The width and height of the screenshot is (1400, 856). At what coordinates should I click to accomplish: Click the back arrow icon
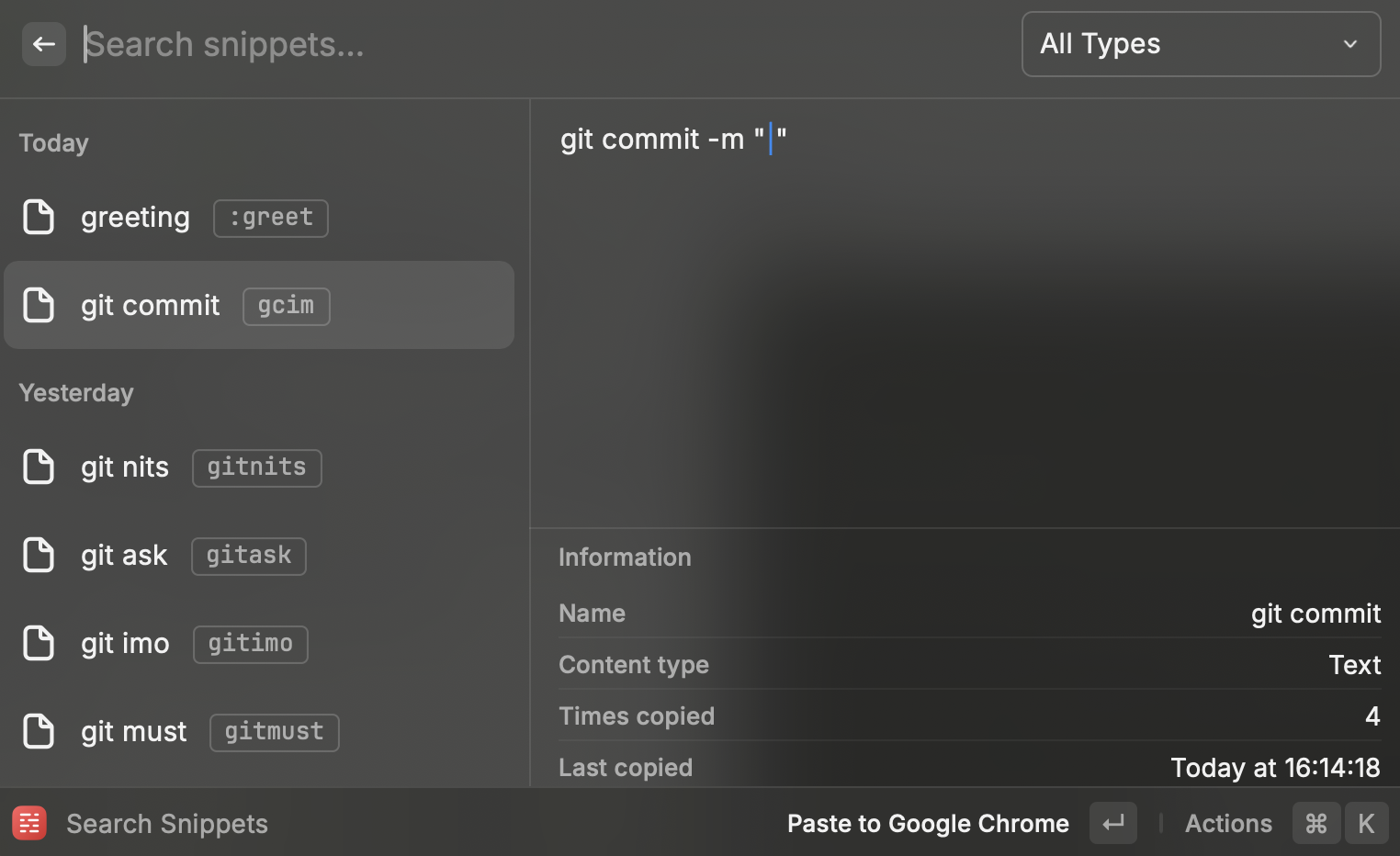pyautogui.click(x=43, y=44)
